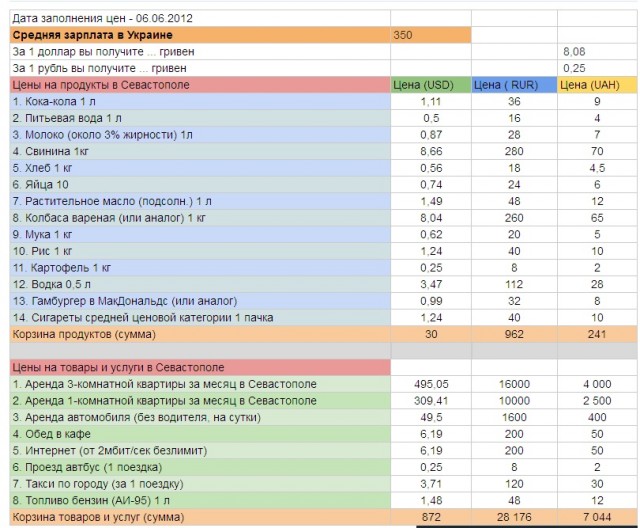Click the goods and services UAH total 7 044
Screen dimensions: 640x528
click(596, 516)
